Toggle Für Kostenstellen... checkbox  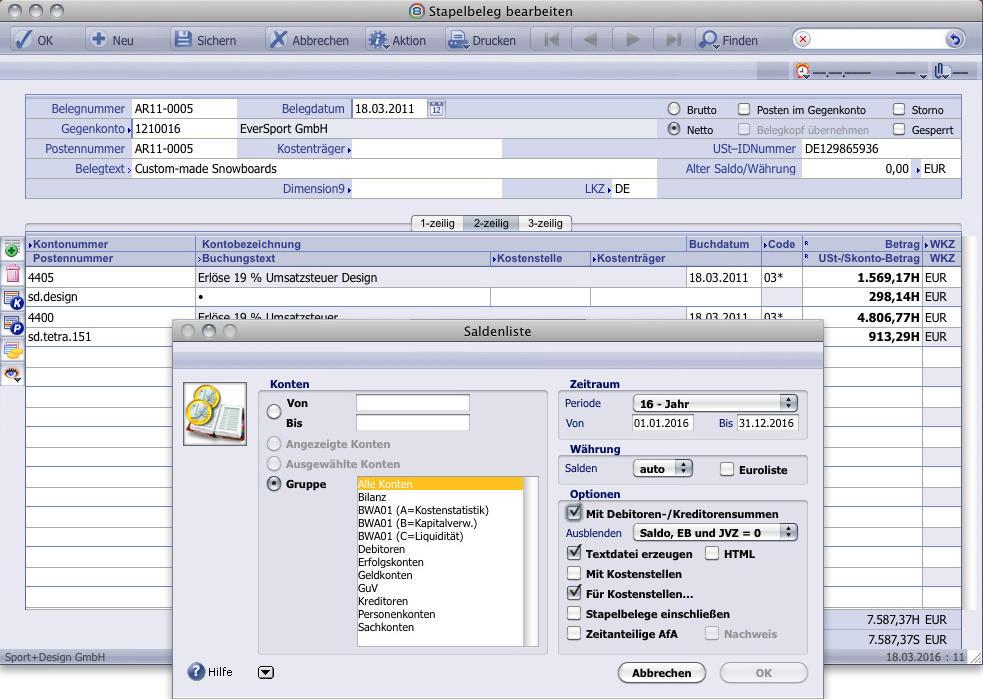coord(574,592)
